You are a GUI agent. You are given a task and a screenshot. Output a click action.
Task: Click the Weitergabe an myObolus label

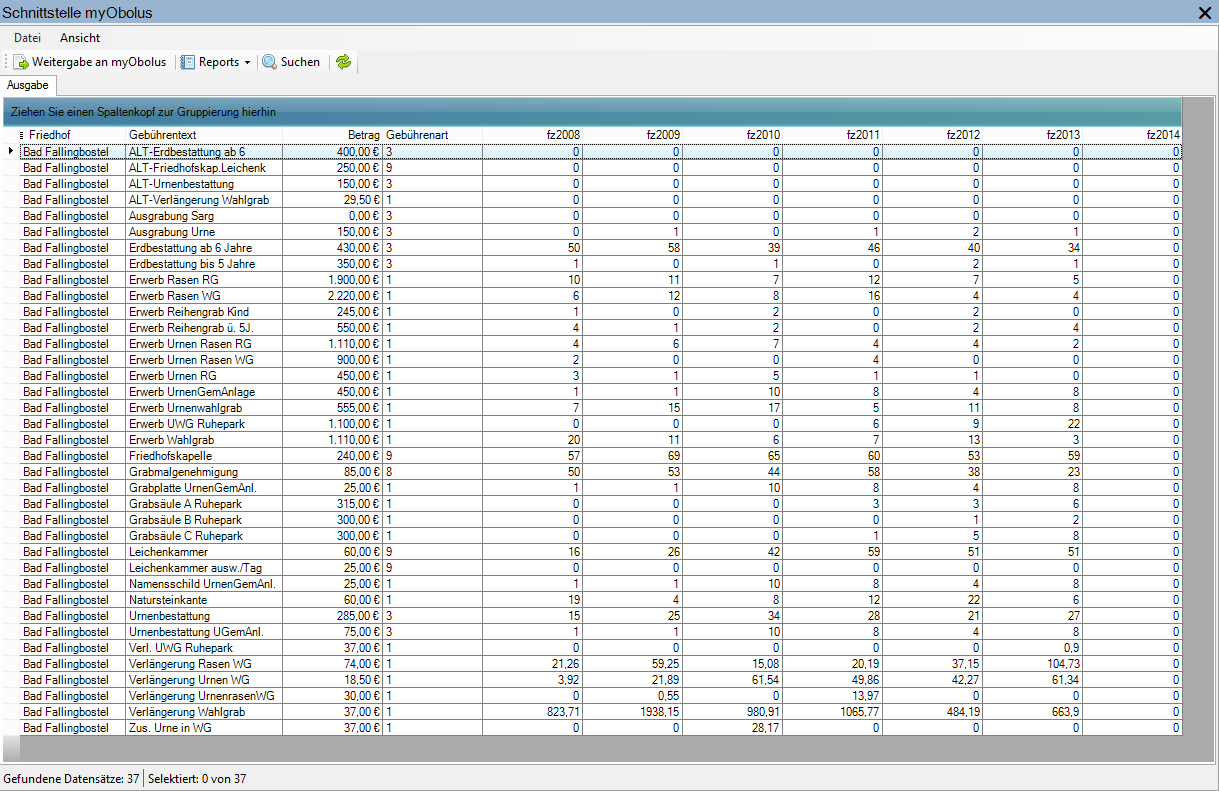(99, 62)
